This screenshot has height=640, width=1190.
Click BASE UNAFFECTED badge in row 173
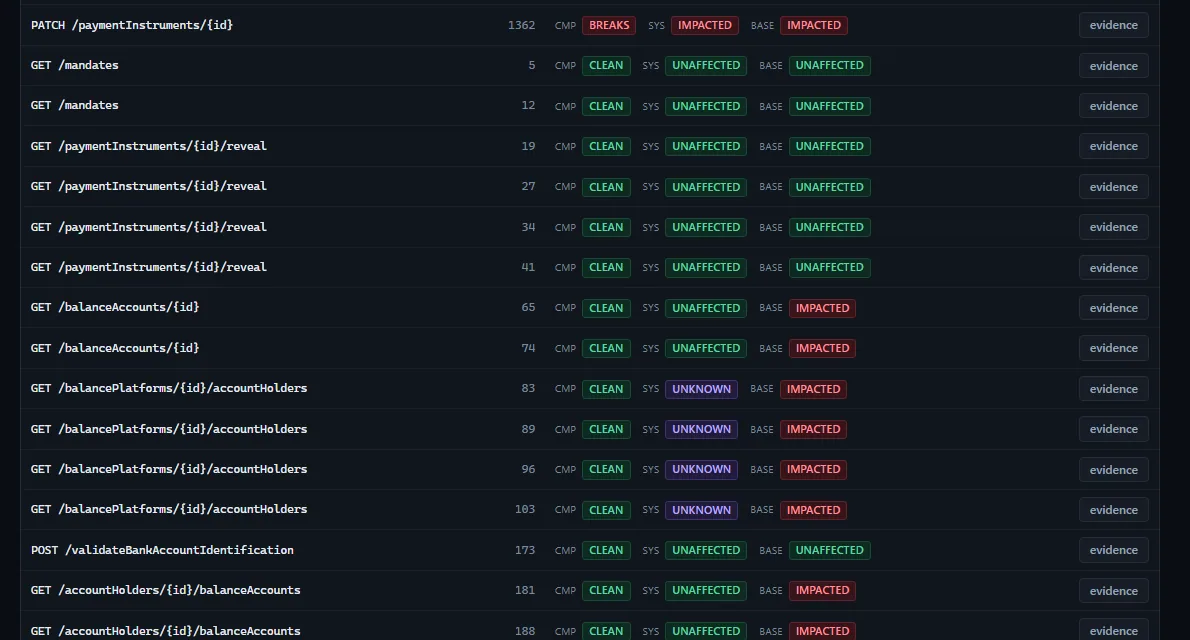coord(830,550)
